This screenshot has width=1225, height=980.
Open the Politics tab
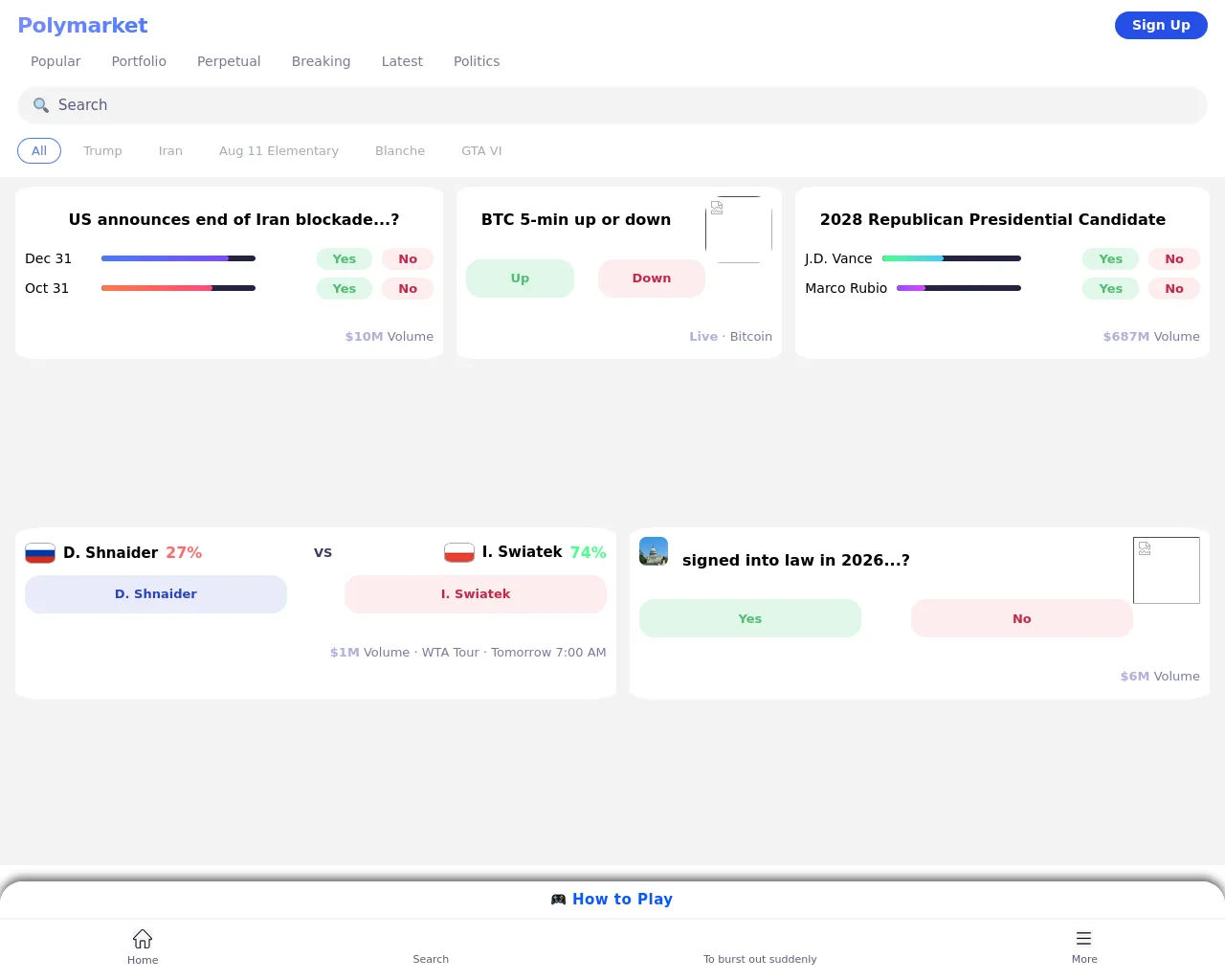click(x=477, y=61)
